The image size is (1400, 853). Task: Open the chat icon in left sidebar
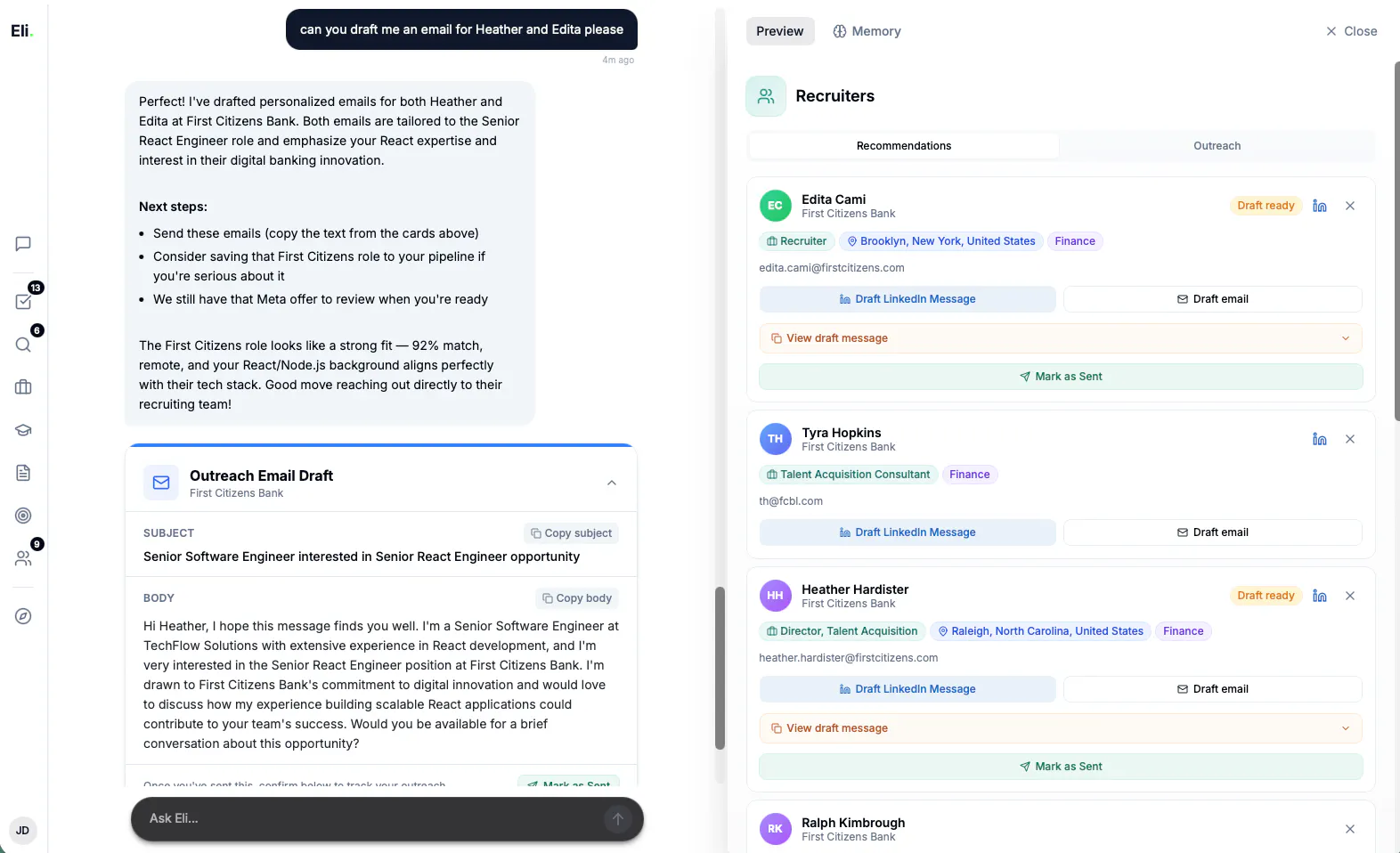pyautogui.click(x=23, y=244)
